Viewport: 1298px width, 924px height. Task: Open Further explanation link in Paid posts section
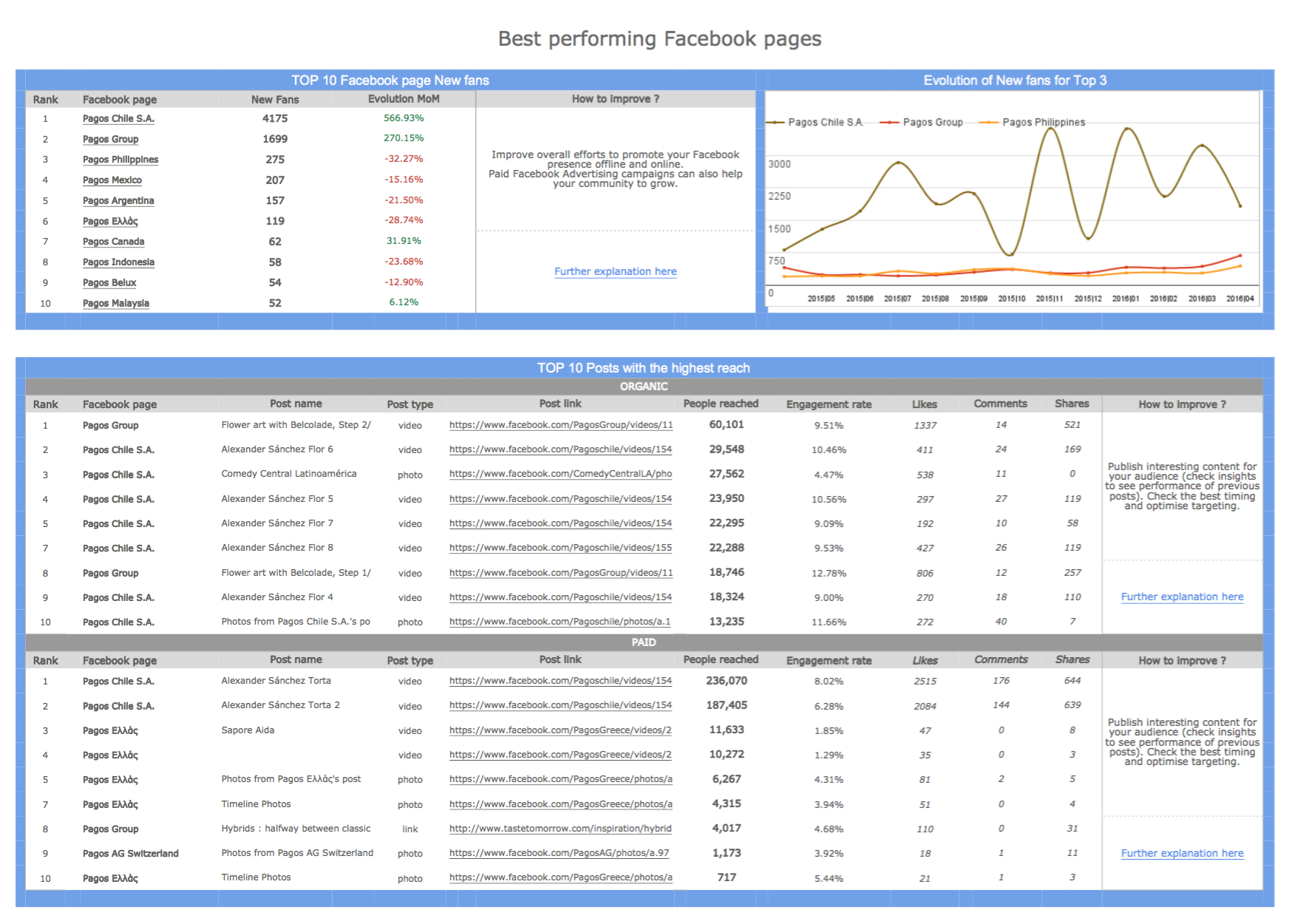1181,854
